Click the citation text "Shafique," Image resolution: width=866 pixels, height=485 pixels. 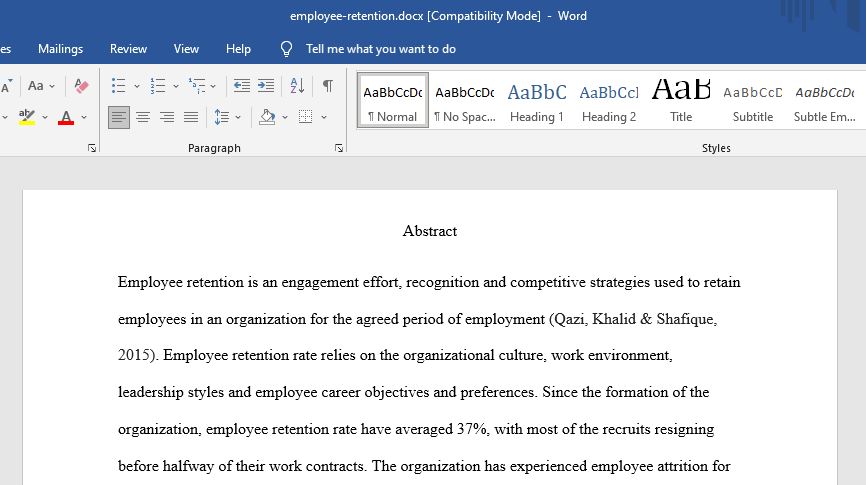[687, 319]
